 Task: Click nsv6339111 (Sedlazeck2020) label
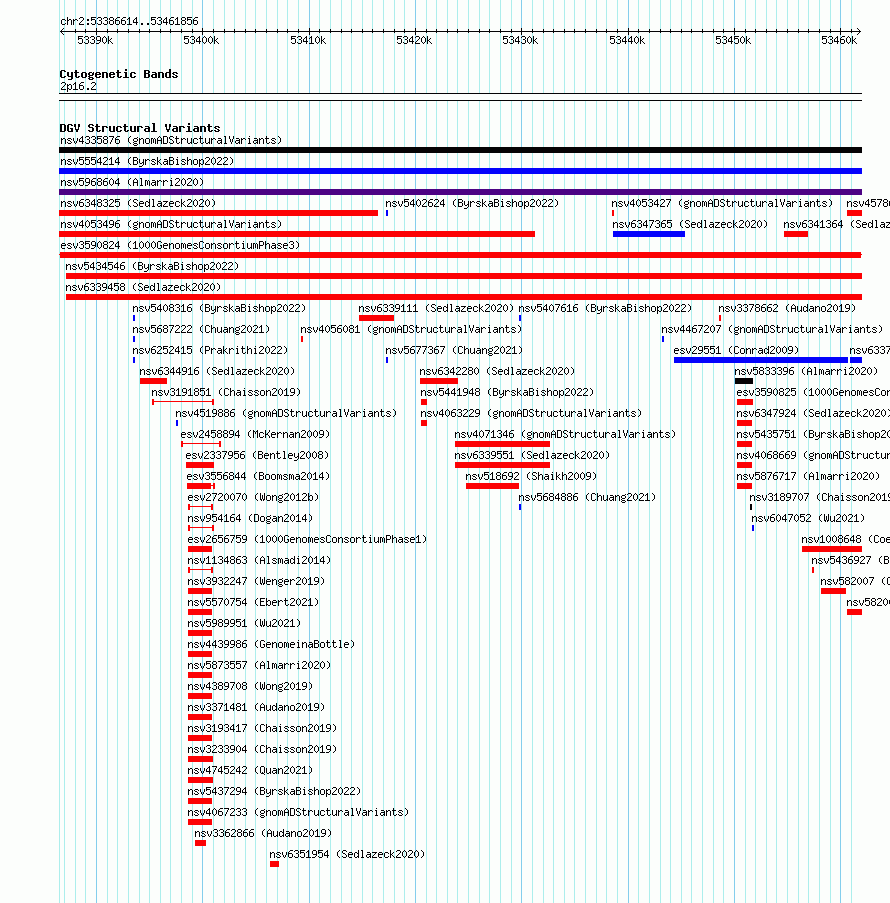coord(436,309)
